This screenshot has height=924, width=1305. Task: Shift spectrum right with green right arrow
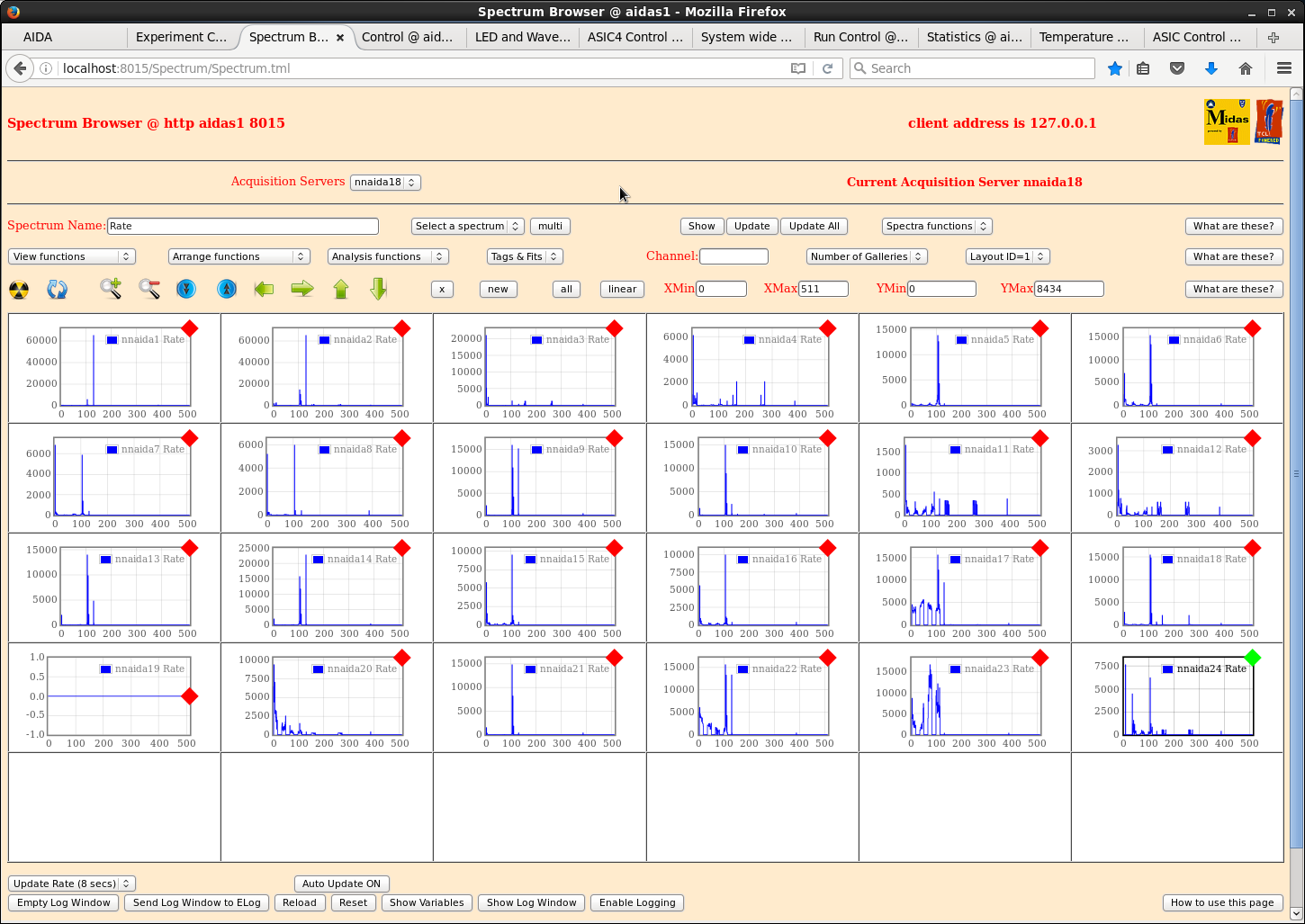coord(302,289)
